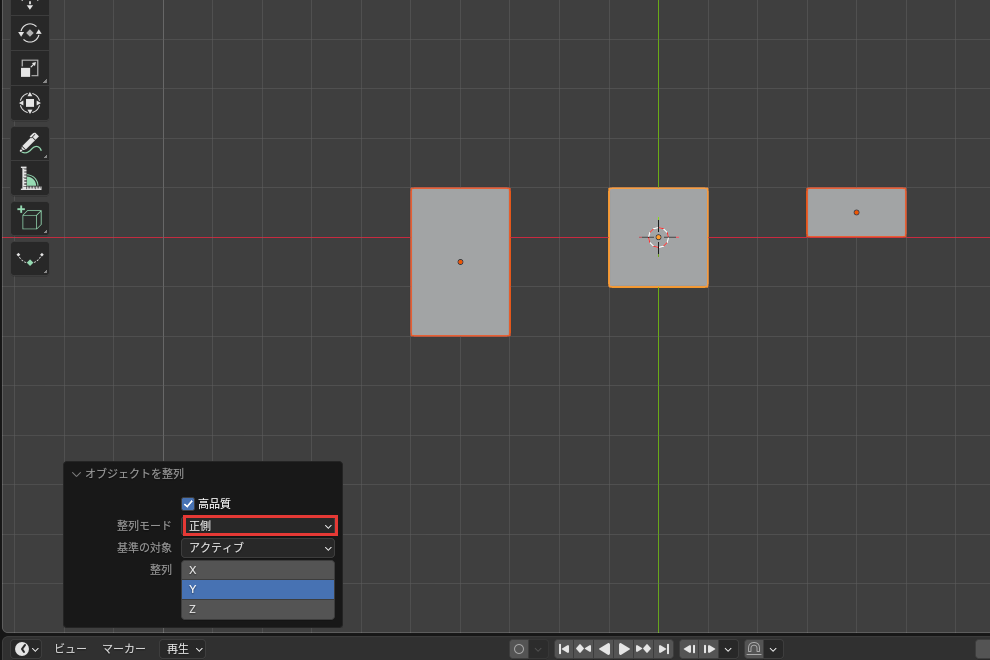
Task: Open the 再生 playback dropdown
Action: click(184, 649)
